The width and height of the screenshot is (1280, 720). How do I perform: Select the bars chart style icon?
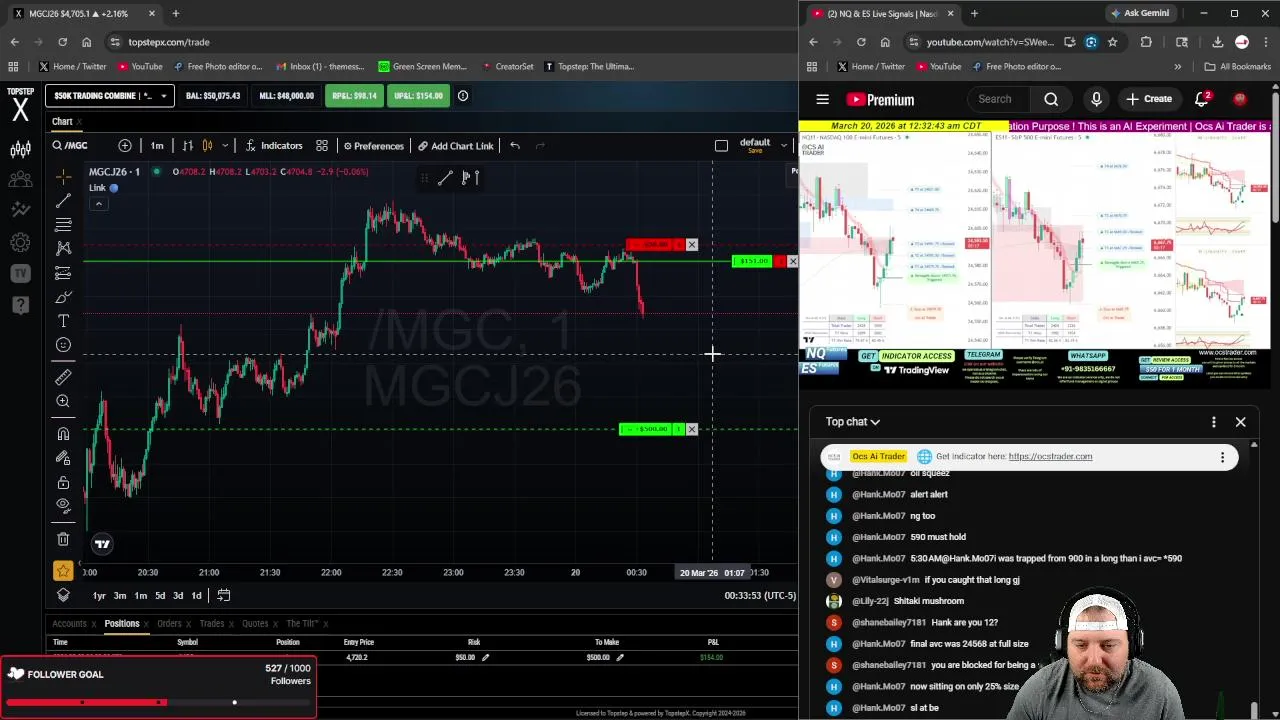(x=187, y=146)
